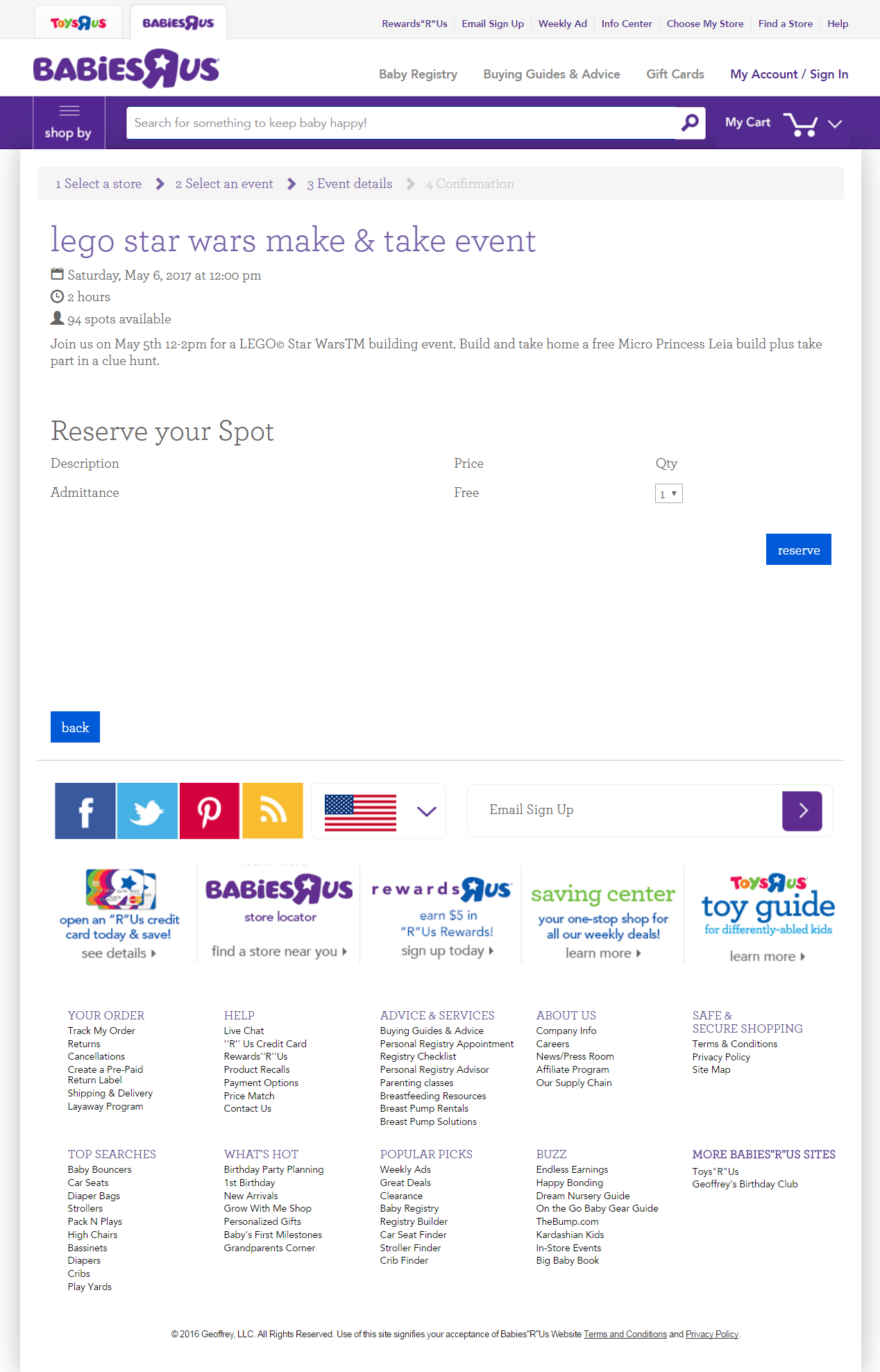880x1372 pixels.
Task: Open My Account / Sign In
Action: click(789, 74)
